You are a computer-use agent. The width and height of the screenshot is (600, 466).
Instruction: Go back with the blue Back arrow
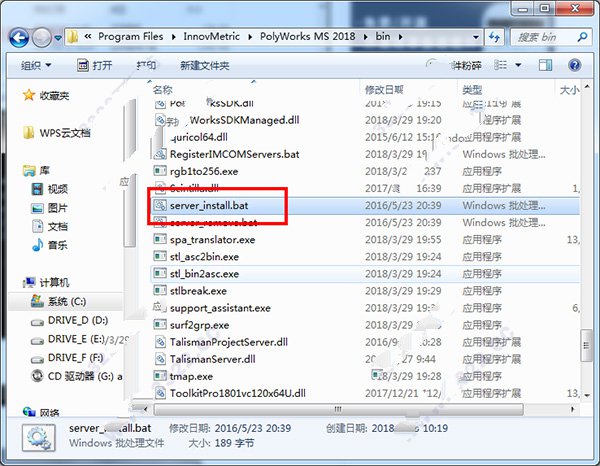click(19, 37)
